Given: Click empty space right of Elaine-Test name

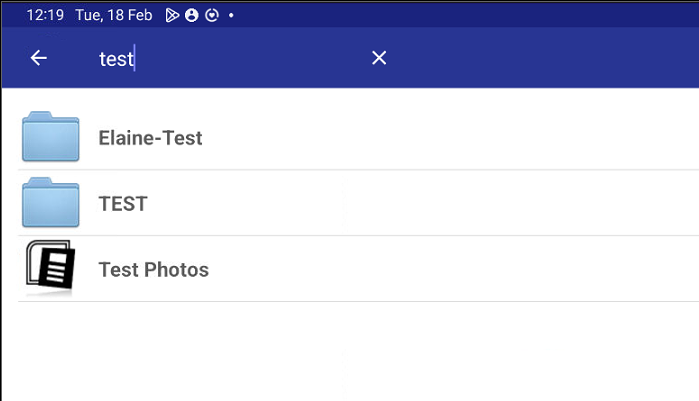Looking at the screenshot, I should (x=450, y=138).
